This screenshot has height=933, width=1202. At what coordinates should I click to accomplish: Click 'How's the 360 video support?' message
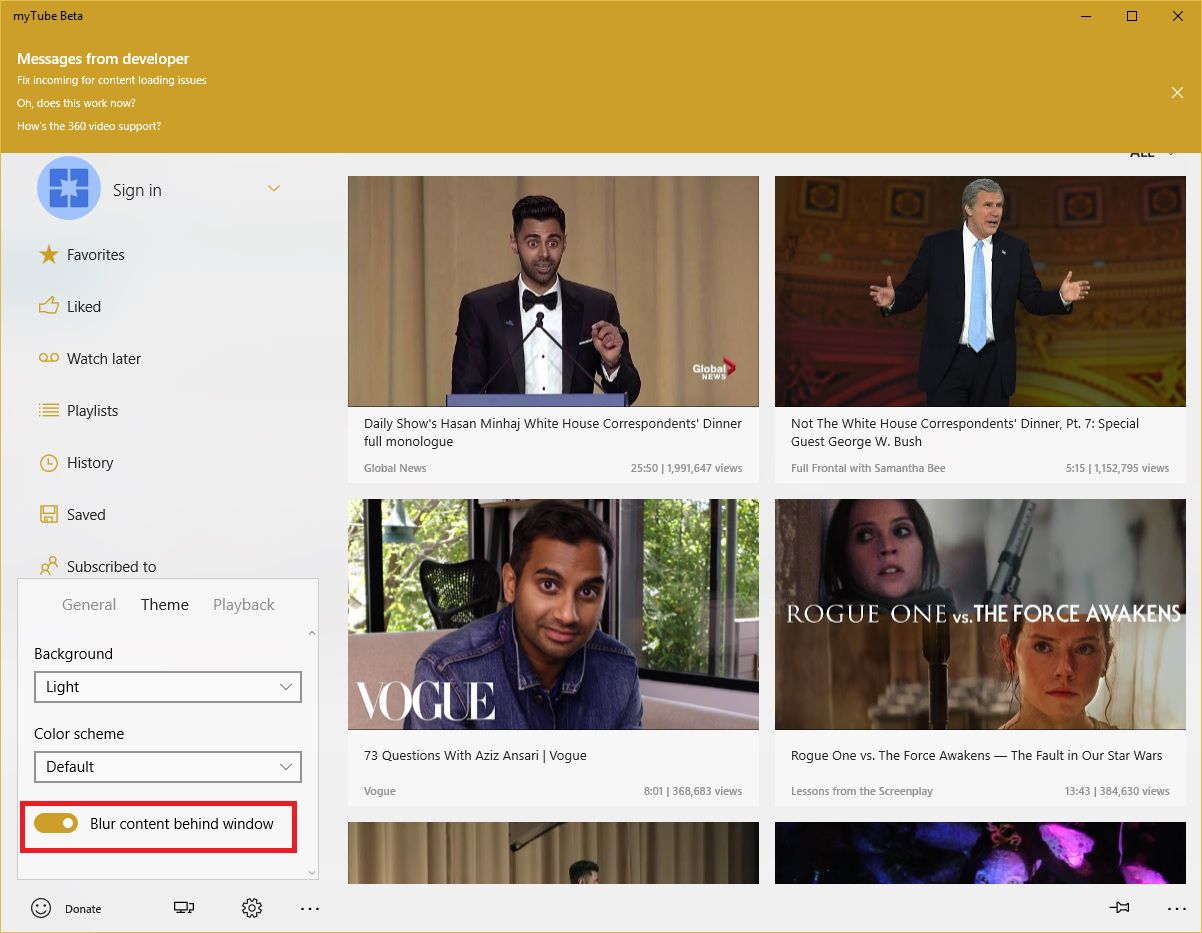pyautogui.click(x=89, y=126)
